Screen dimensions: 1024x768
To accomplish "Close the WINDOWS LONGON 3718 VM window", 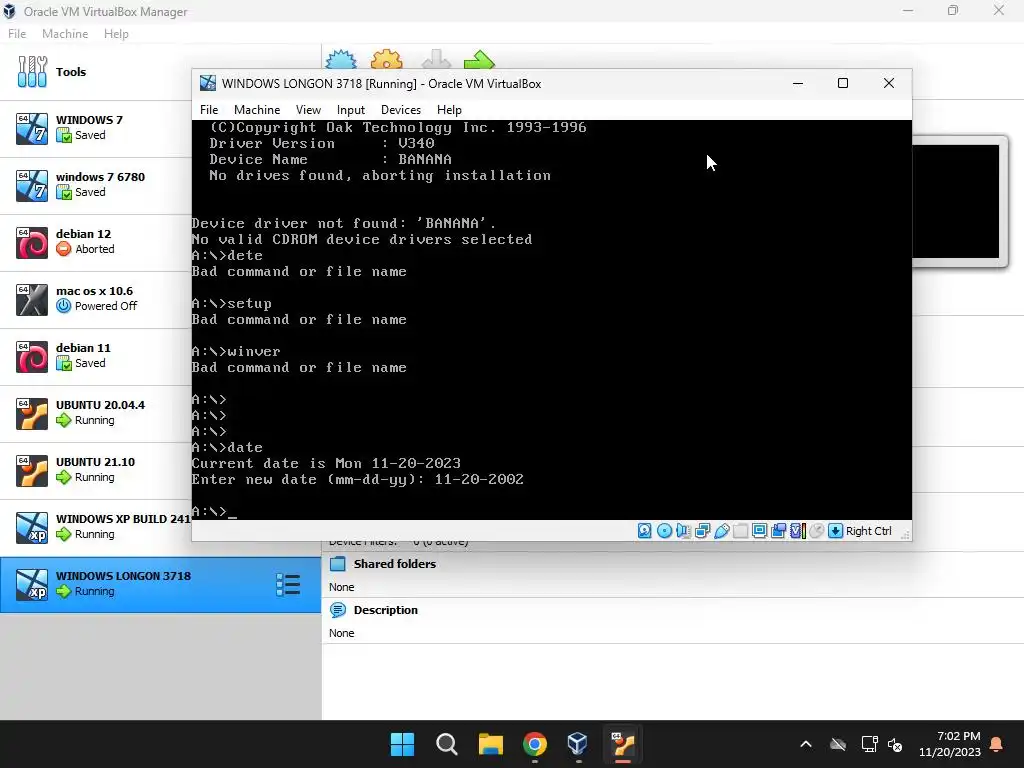I will pyautogui.click(x=889, y=84).
